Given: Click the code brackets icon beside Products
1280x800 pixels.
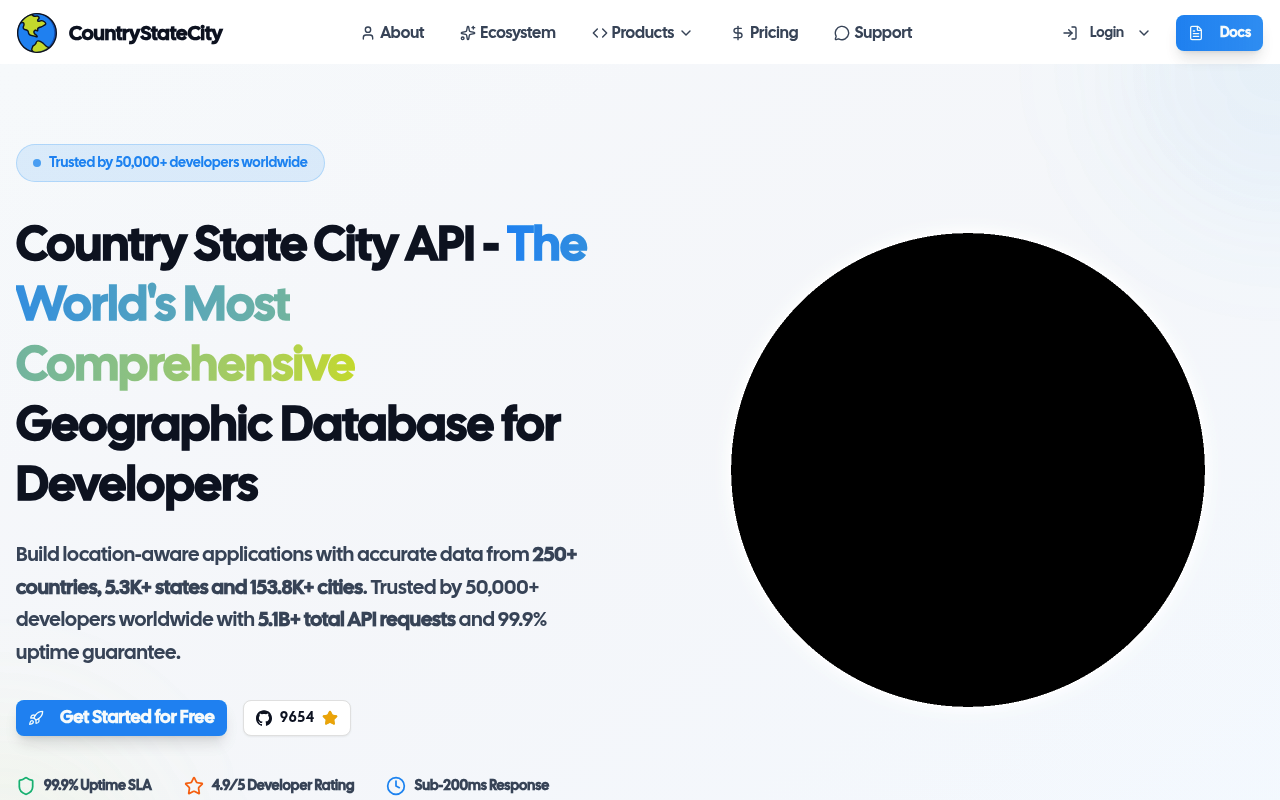Looking at the screenshot, I should pos(599,33).
